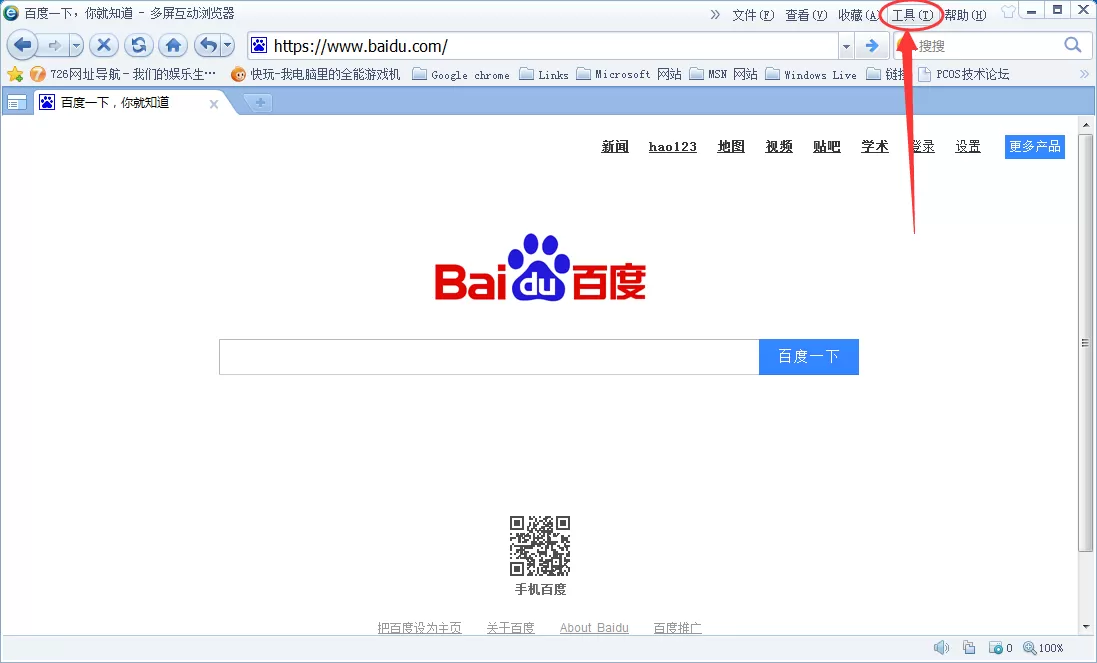Expand the address bar history dropdown
Screen dimensions: 1097x663
click(x=847, y=46)
